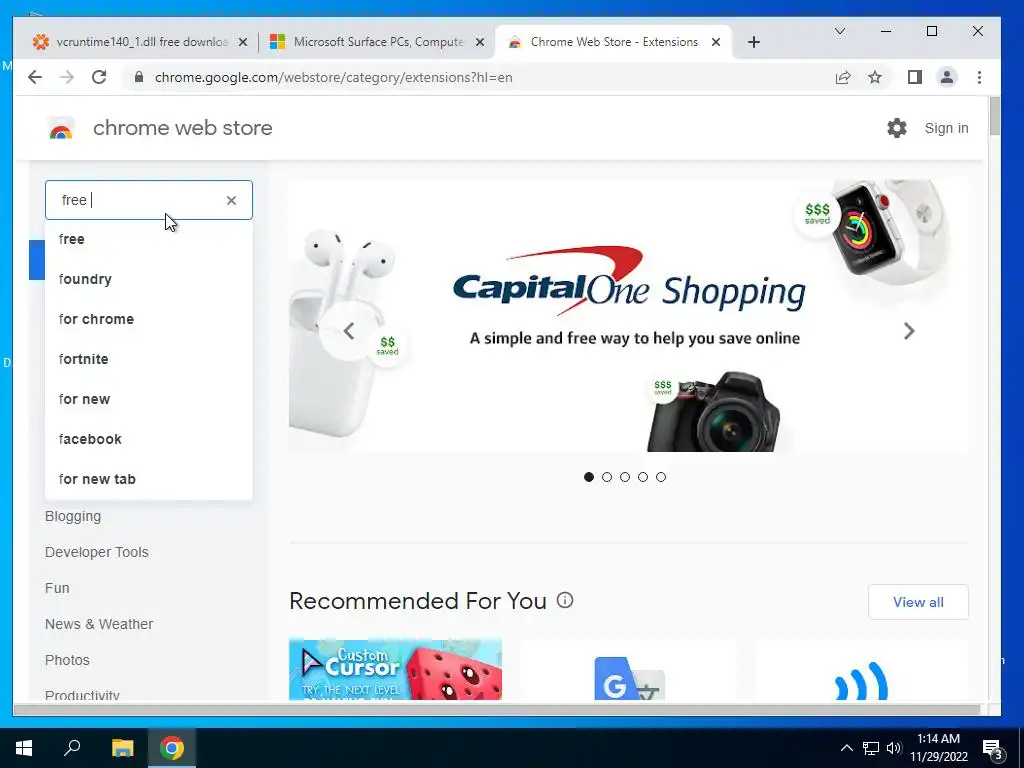The height and width of the screenshot is (768, 1024).
Task: Show next carousel banner
Action: [909, 331]
